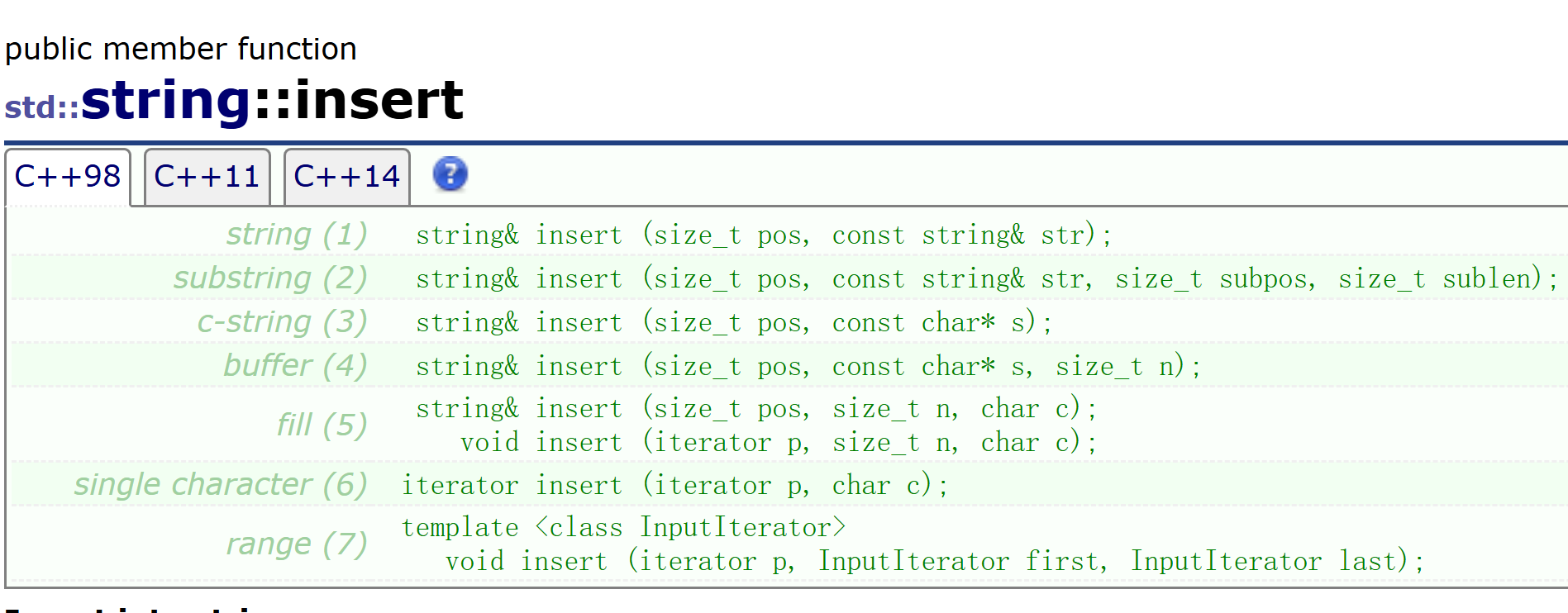Screen dimensions: 1568x613
Task: Click the 'iterator insert (iterator p, char c)' signature
Action: point(675,486)
